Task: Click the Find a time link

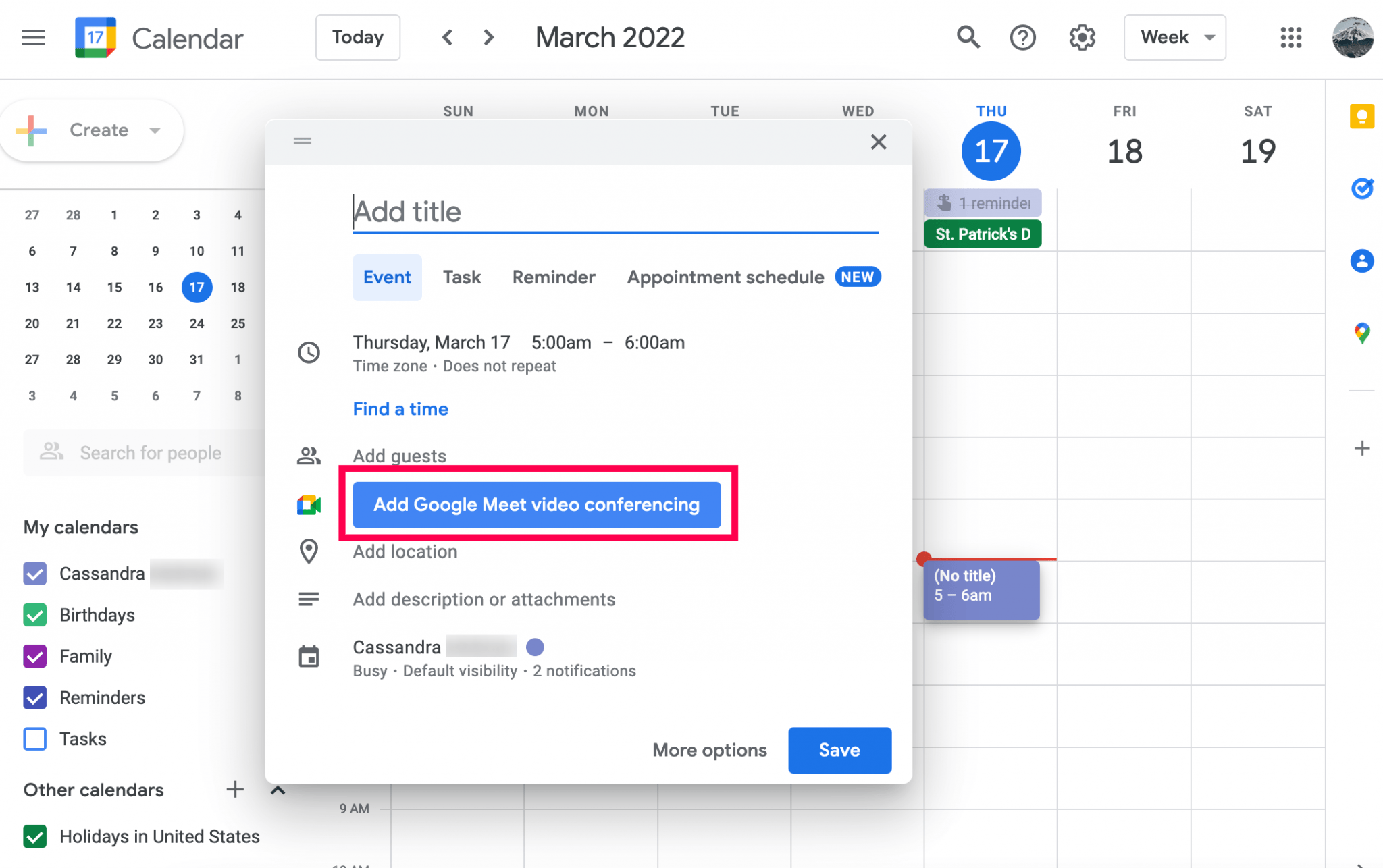Action: coord(400,409)
